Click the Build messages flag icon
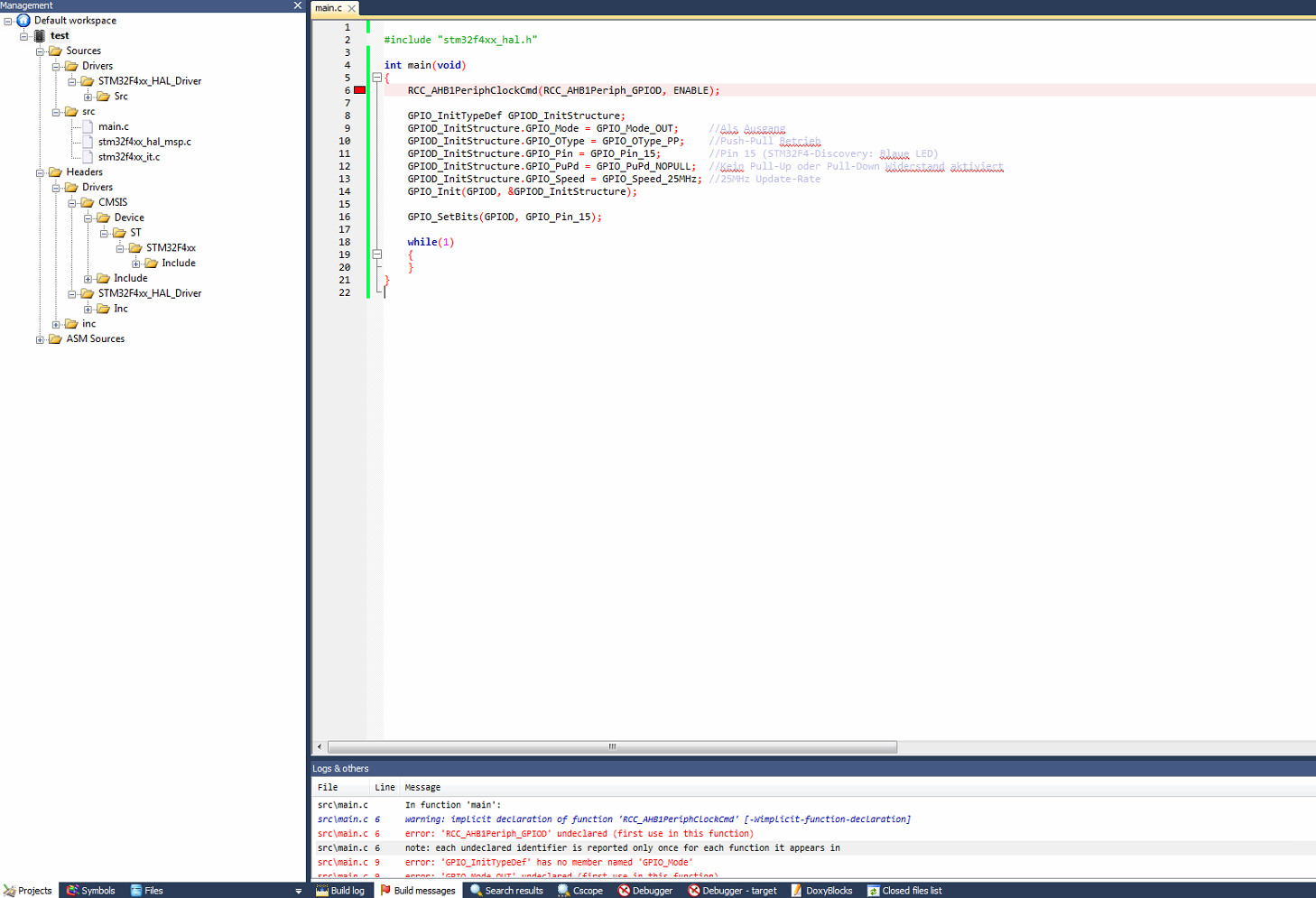The width and height of the screenshot is (1316, 898). tap(385, 891)
